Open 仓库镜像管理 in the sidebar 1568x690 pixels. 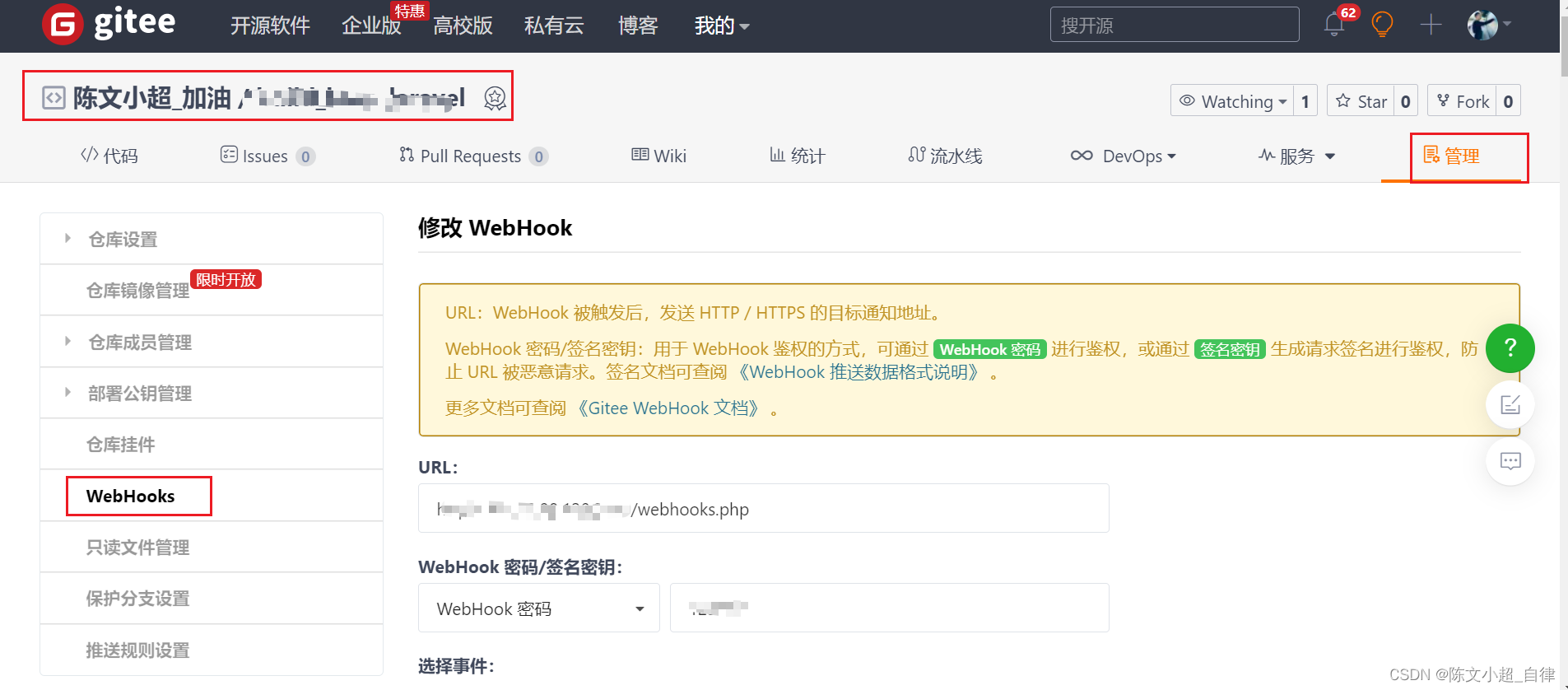(x=212, y=290)
